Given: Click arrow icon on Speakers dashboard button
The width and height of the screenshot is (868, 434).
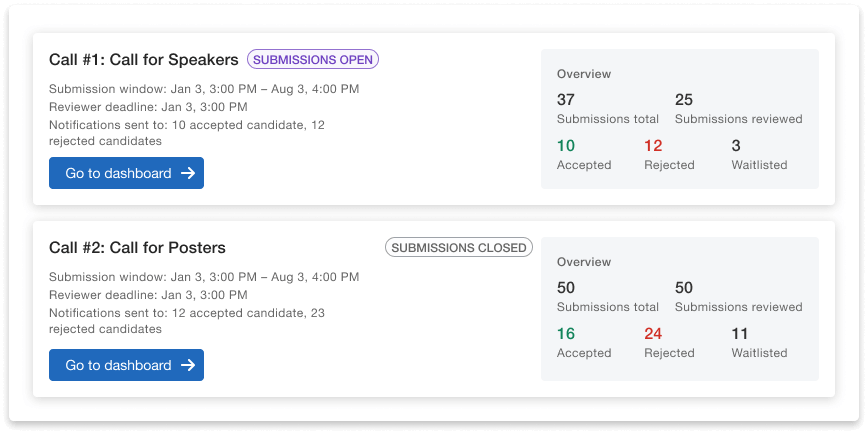Looking at the screenshot, I should [x=188, y=173].
